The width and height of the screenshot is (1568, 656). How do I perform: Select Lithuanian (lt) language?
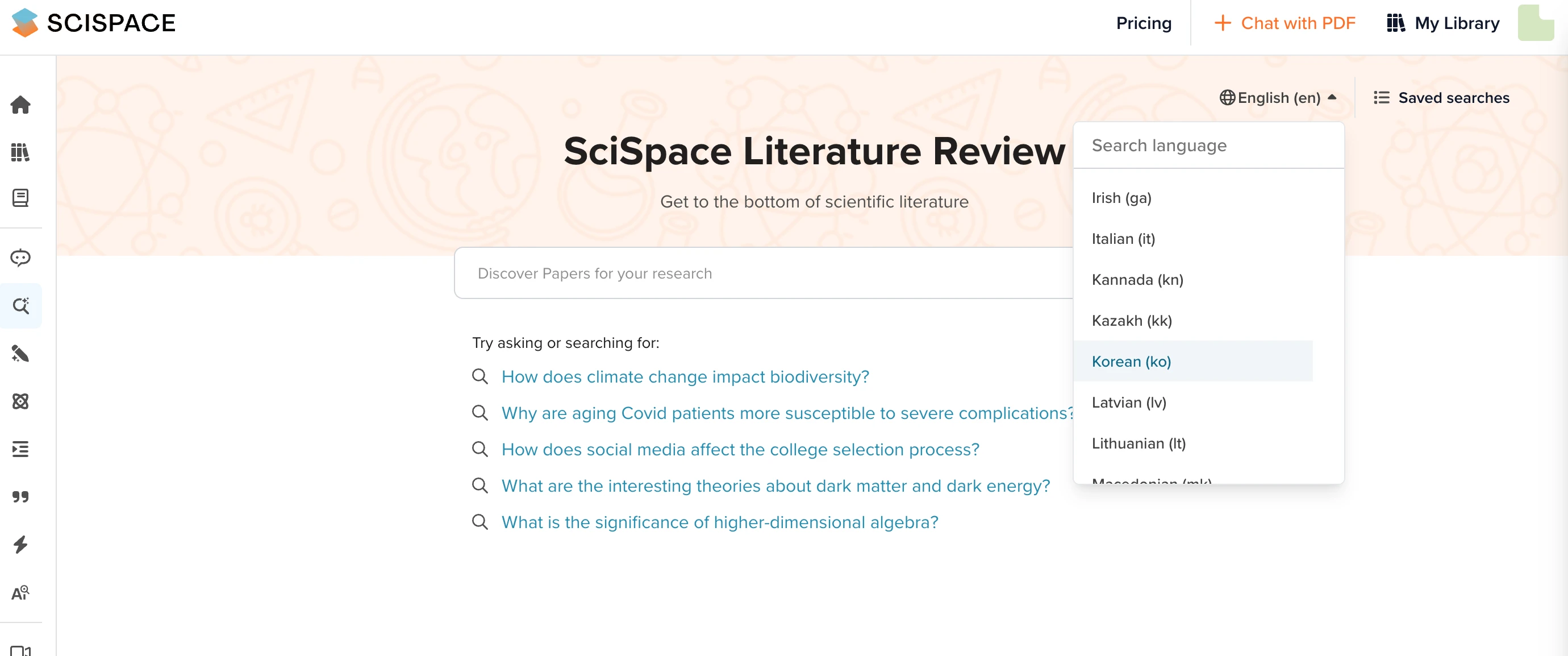(x=1139, y=443)
